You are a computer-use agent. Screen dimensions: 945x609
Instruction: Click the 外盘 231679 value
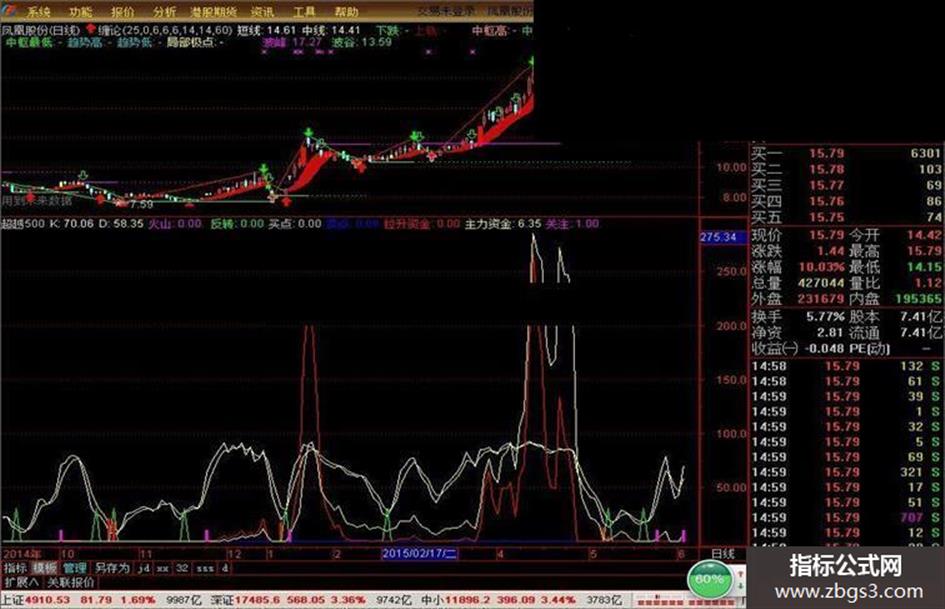pos(820,298)
